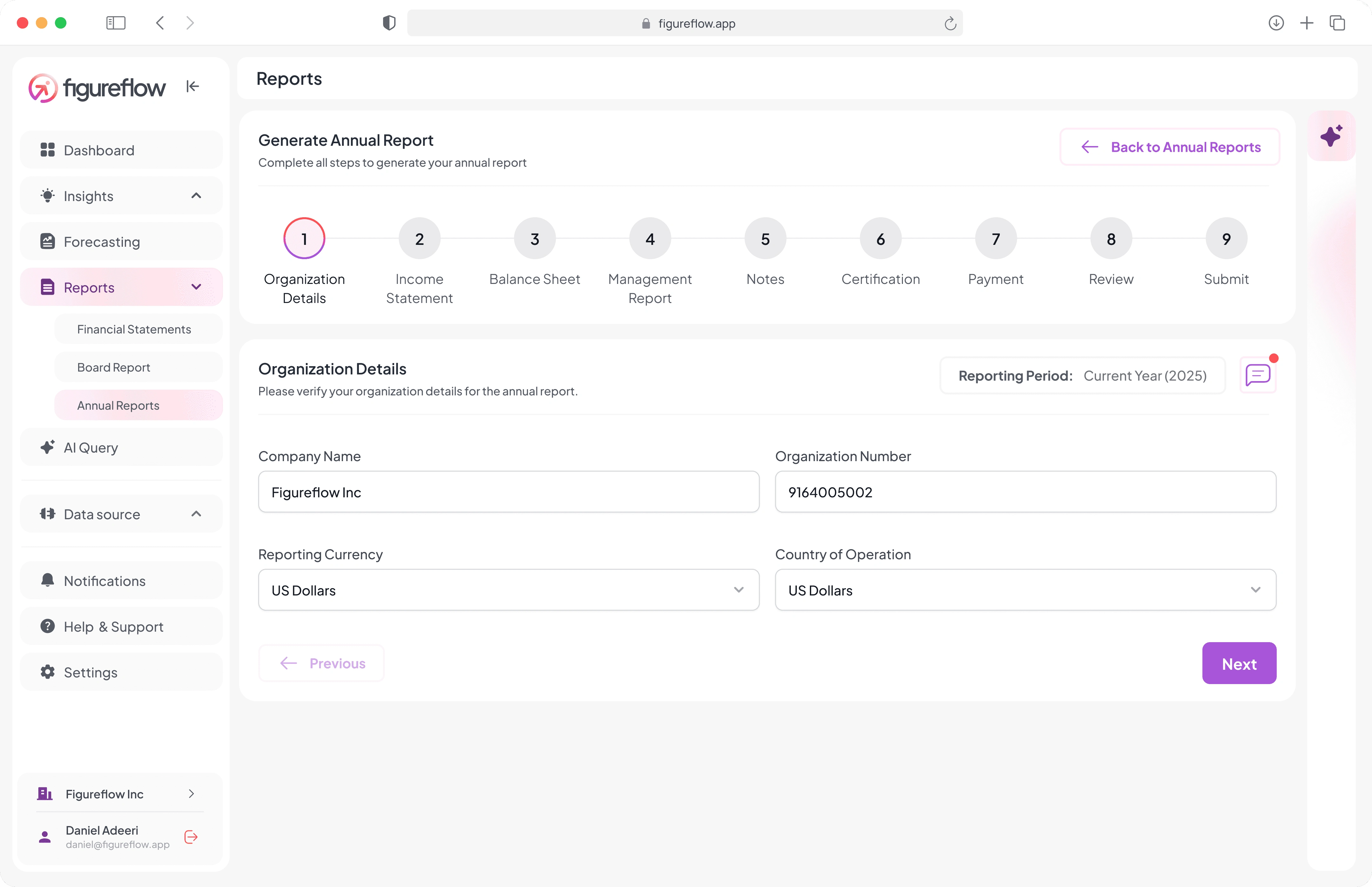The image size is (1372, 887).
Task: Open the browser downloads icon
Action: 1276,23
